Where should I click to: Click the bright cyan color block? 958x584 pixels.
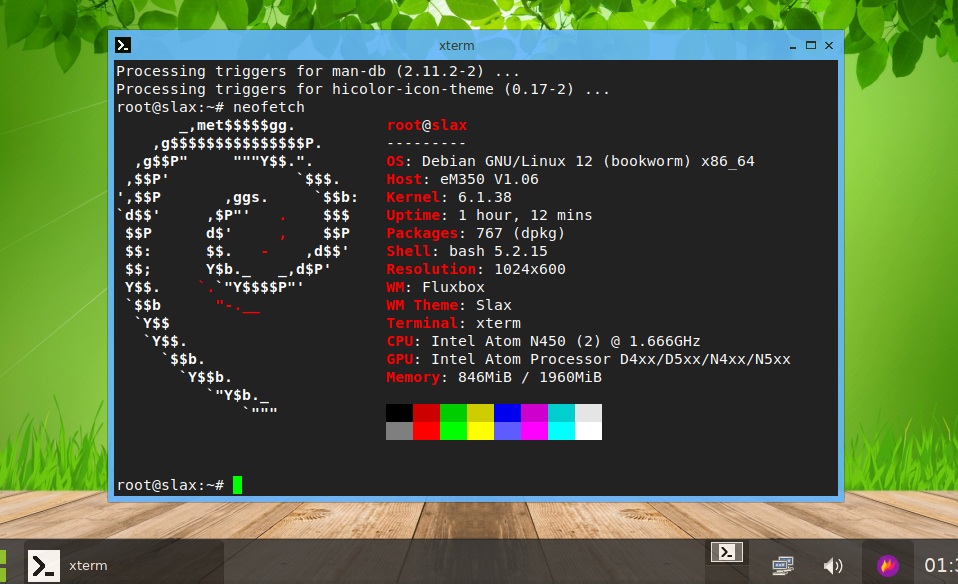click(x=561, y=431)
